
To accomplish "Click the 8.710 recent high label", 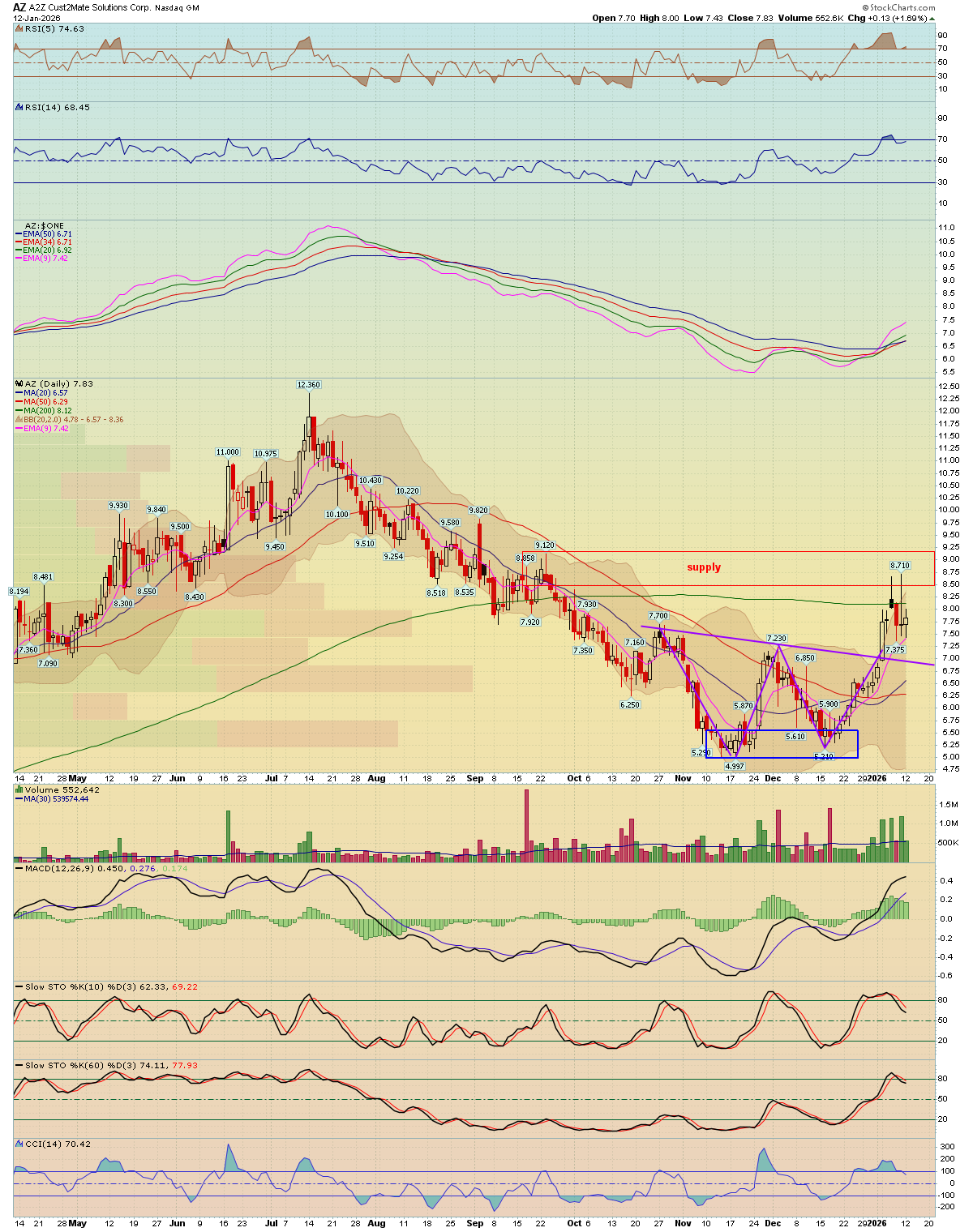I will pyautogui.click(x=899, y=565).
